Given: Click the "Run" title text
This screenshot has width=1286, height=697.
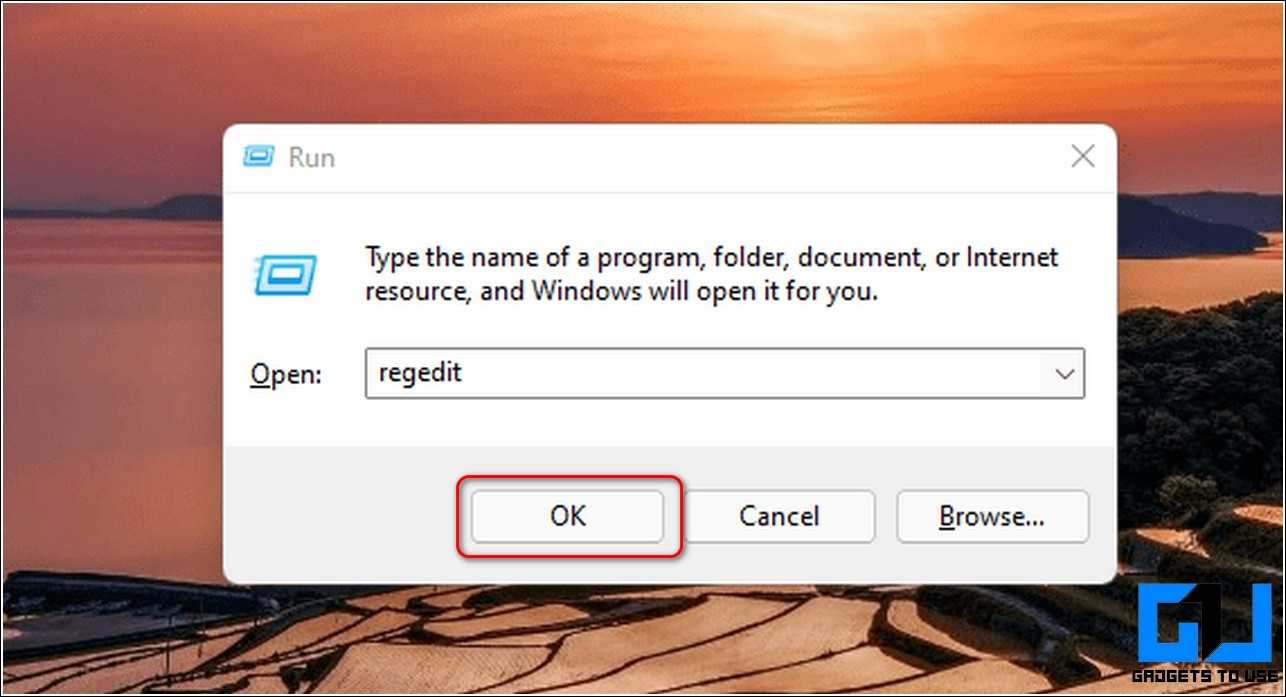Looking at the screenshot, I should click(311, 158).
